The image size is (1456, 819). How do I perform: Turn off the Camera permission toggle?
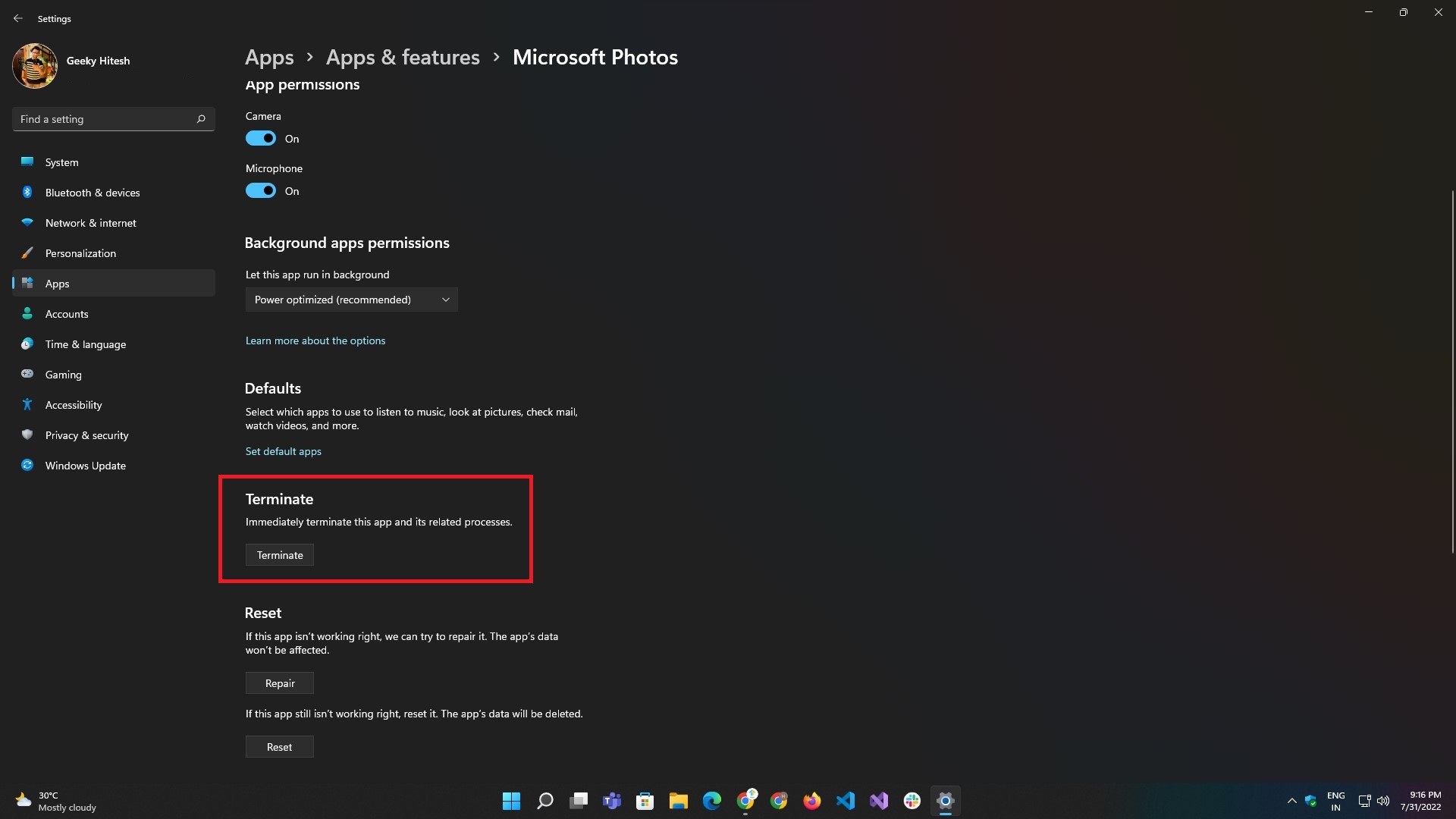pyautogui.click(x=260, y=138)
